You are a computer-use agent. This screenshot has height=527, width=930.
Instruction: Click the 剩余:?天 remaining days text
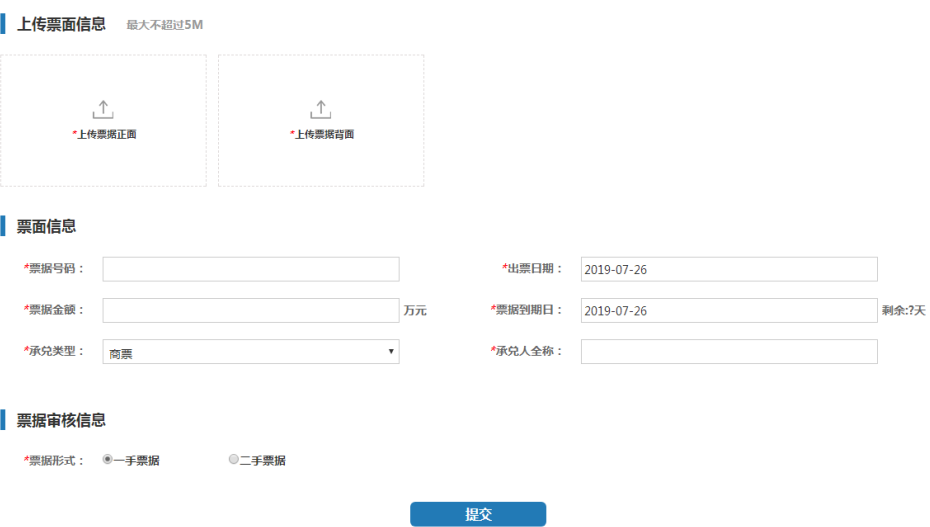tap(903, 311)
